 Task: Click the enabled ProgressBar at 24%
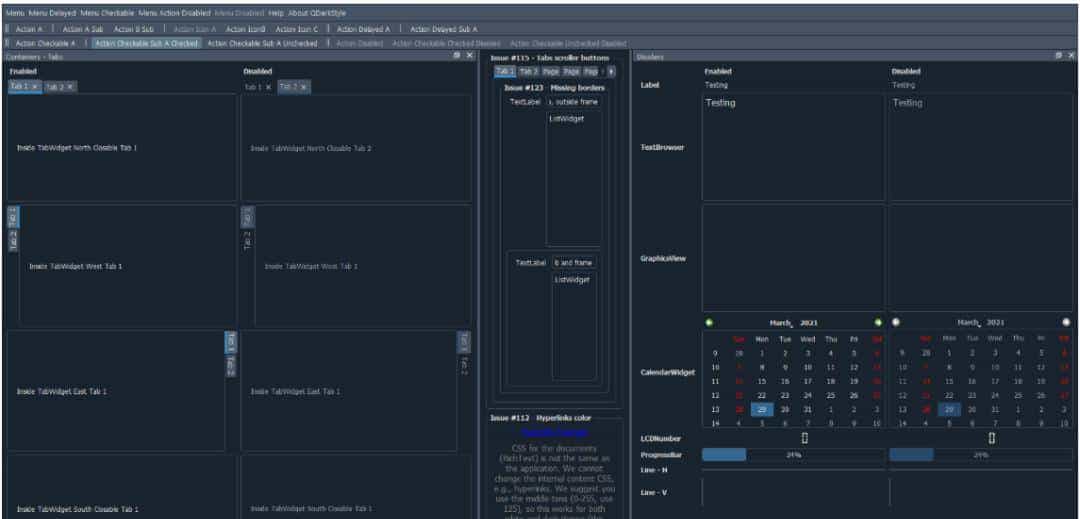(x=792, y=454)
